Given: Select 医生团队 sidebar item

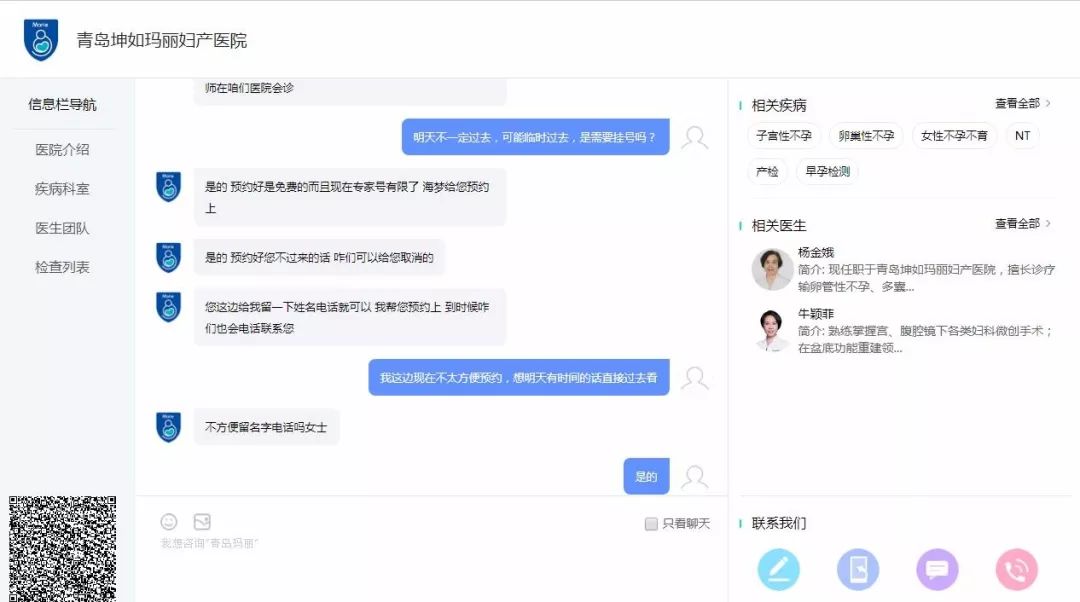Looking at the screenshot, I should click(x=62, y=229).
